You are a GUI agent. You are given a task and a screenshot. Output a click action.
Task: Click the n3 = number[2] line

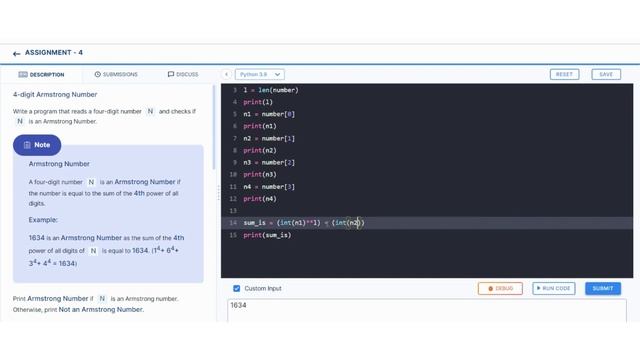[269, 162]
